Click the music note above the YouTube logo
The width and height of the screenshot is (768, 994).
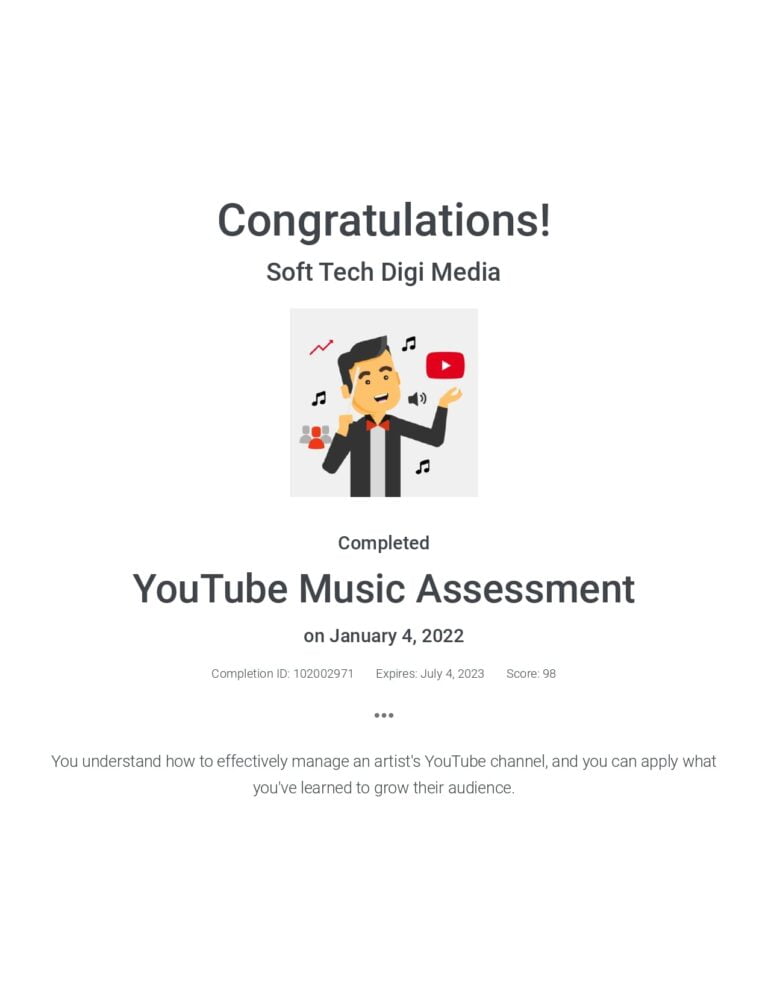tap(409, 344)
